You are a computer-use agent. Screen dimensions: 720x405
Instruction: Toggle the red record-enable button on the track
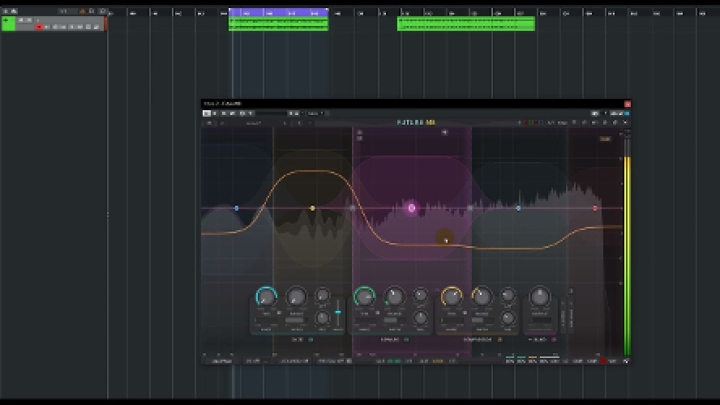point(39,27)
